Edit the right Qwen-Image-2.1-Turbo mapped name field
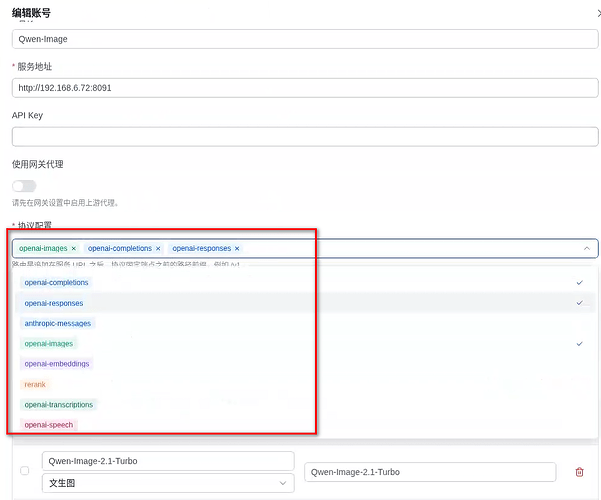Viewport: 601px width, 500px height. (430, 472)
